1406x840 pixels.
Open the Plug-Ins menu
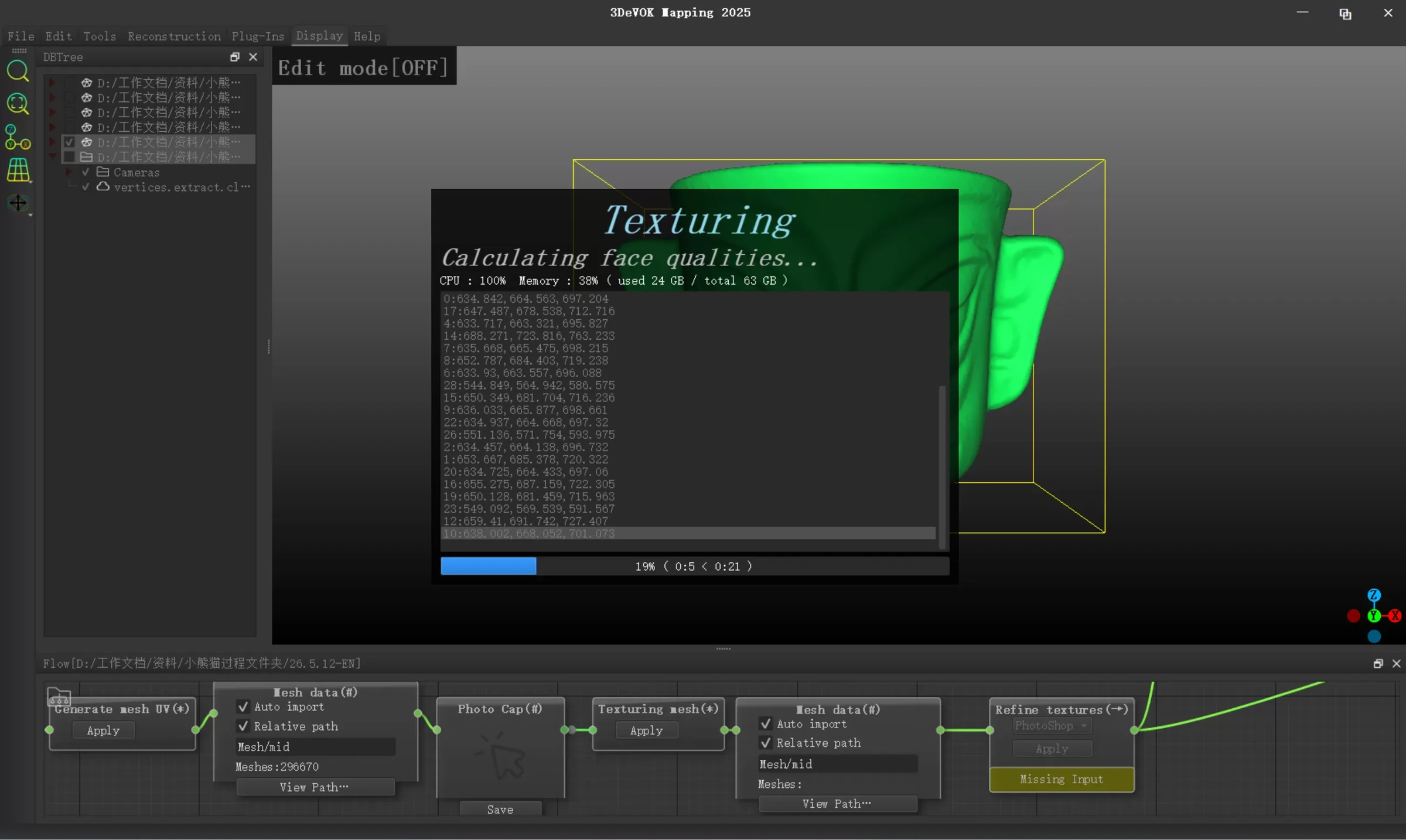(x=258, y=36)
